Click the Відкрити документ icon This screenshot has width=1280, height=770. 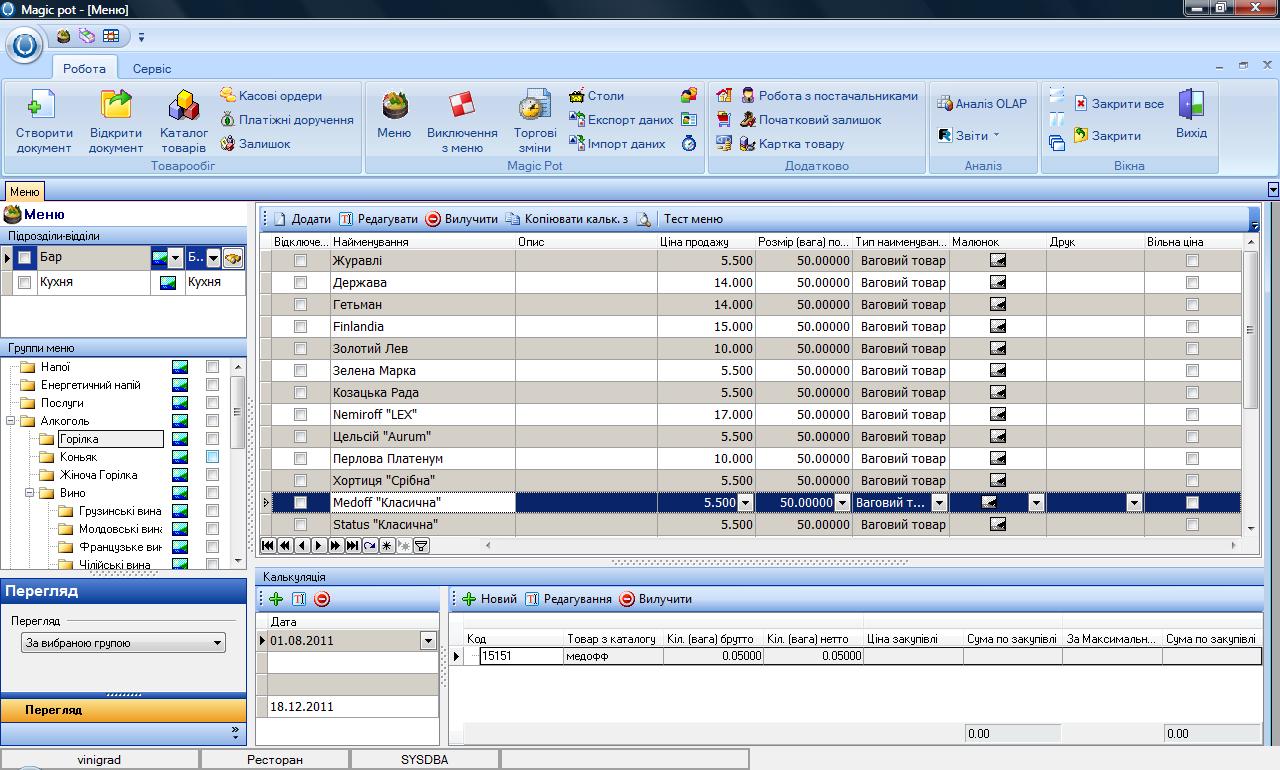[116, 106]
